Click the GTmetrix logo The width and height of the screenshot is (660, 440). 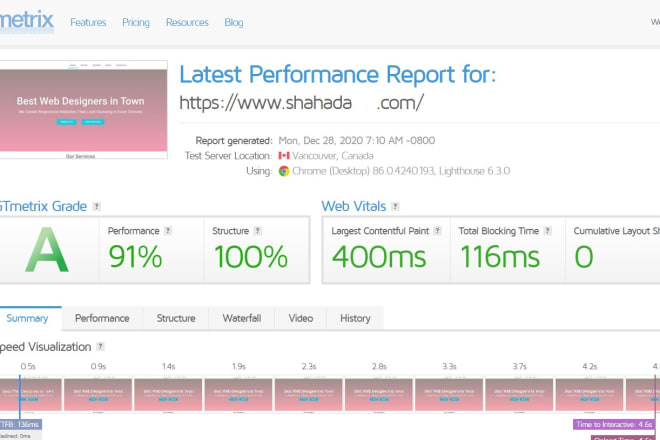(27, 21)
